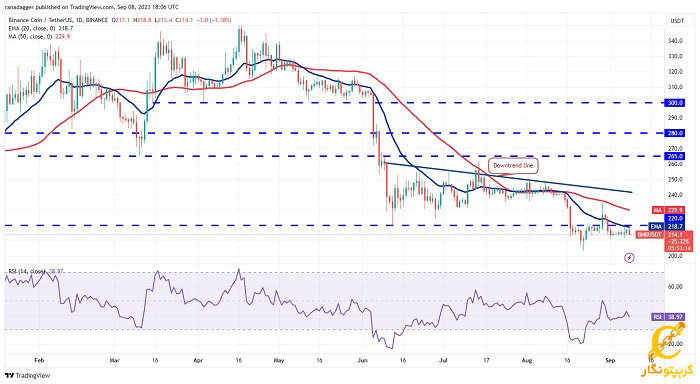
Task: Click the RSI (14, close) indicator legend
Action: 27,271
